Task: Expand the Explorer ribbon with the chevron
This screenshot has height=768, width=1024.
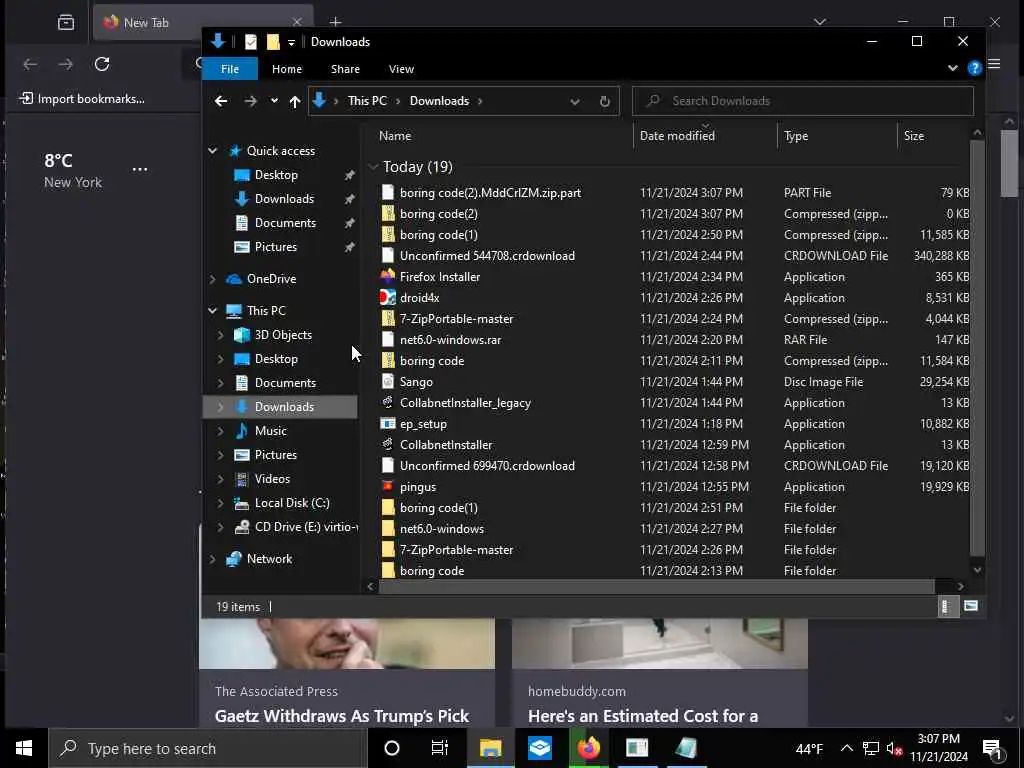Action: [952, 68]
